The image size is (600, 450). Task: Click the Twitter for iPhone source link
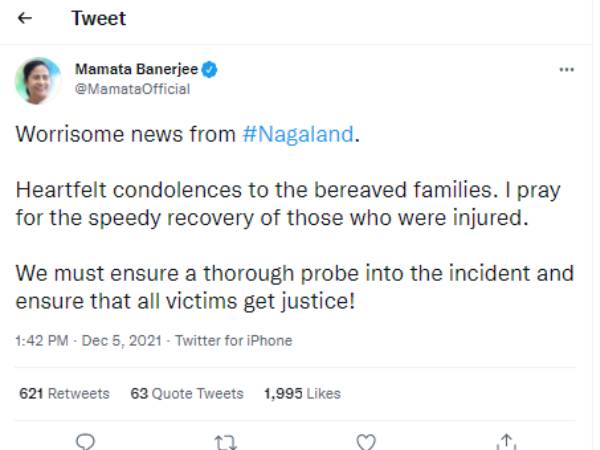click(x=234, y=341)
